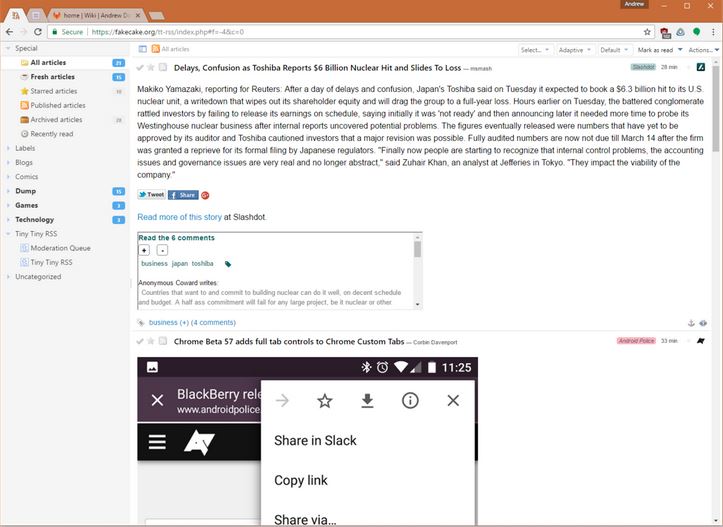
Task: Collapse the Tiny Tiny RSS category
Action: point(8,234)
